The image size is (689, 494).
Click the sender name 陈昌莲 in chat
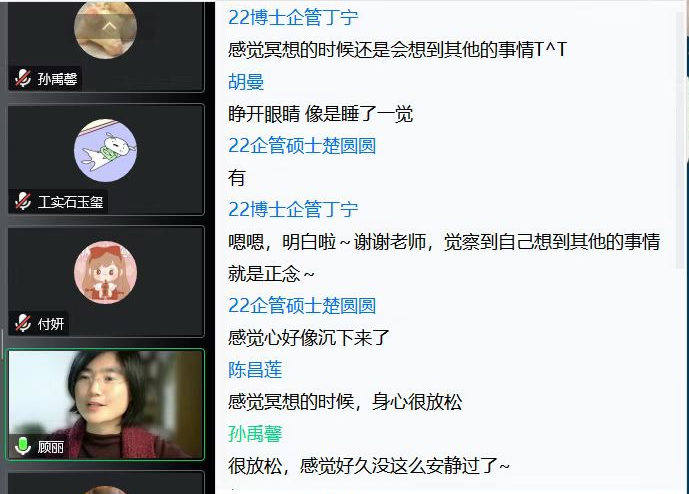click(x=255, y=370)
